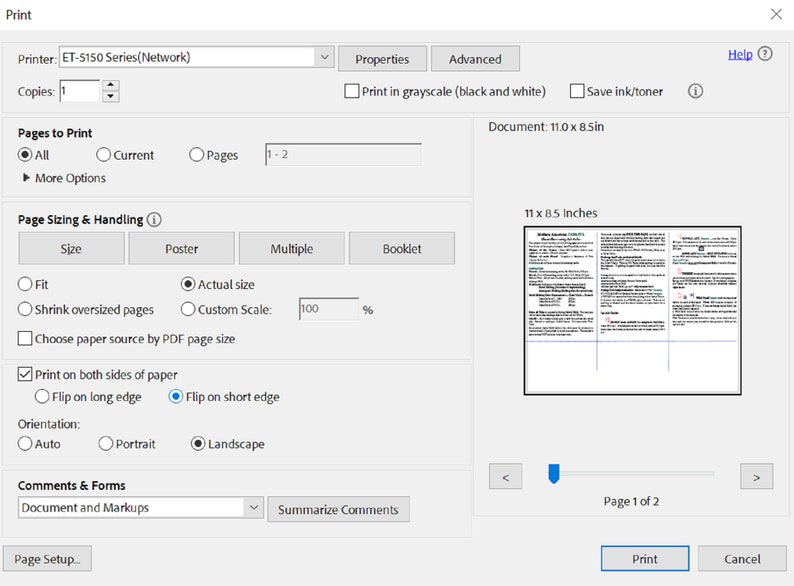794x586 pixels.
Task: Click the Save ink/toner info icon
Action: [695, 91]
